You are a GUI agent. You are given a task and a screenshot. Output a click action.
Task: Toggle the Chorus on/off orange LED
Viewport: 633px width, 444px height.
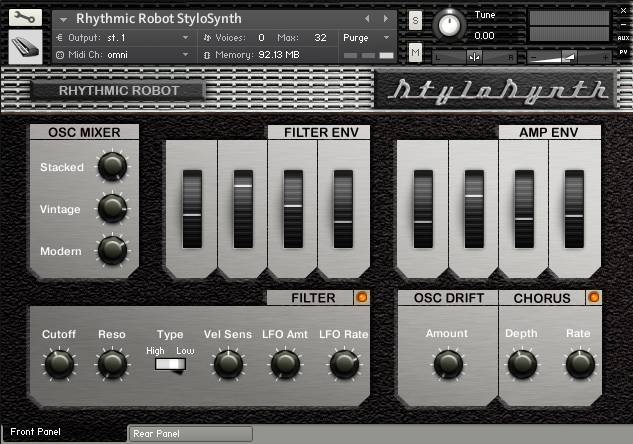pyautogui.click(x=593, y=297)
